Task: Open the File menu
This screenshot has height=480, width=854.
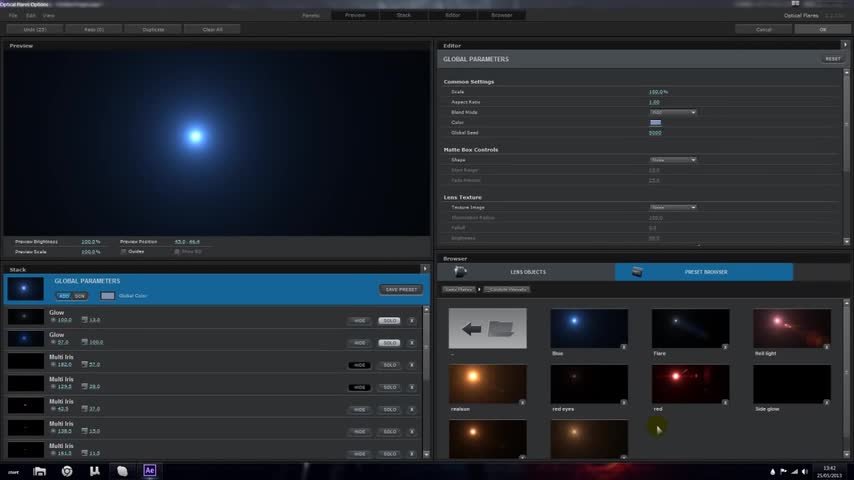Action: [13, 16]
